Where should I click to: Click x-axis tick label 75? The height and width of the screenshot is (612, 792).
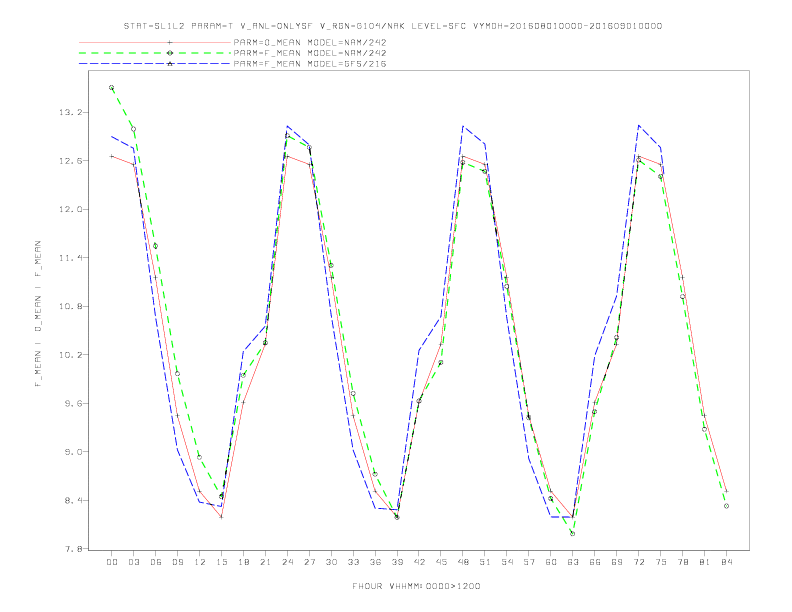click(661, 562)
